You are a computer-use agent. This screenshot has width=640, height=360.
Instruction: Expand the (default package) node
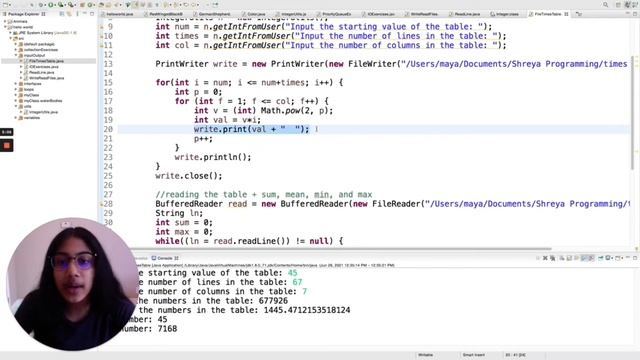point(16,44)
